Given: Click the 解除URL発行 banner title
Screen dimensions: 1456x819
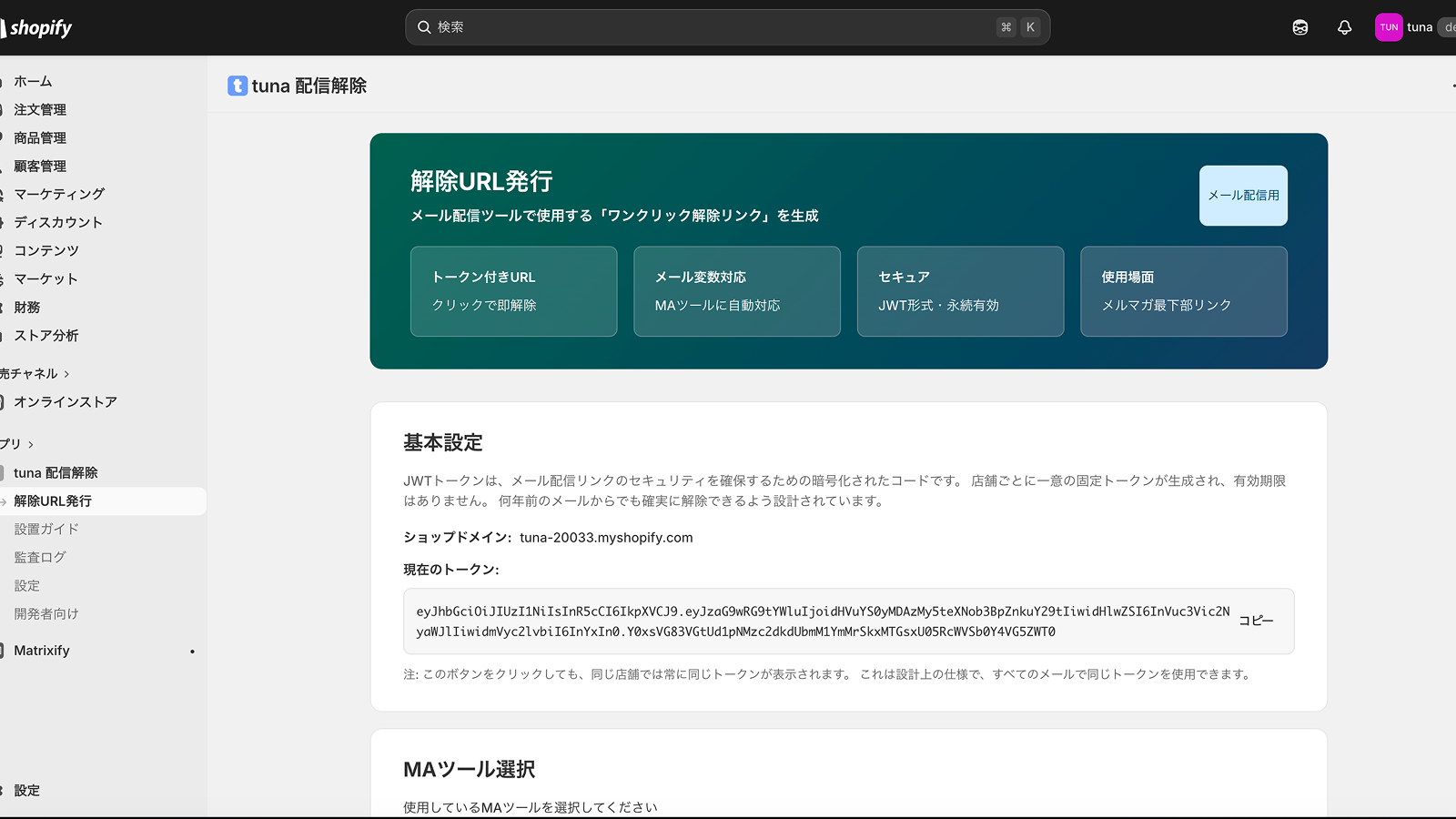Looking at the screenshot, I should pos(481,181).
